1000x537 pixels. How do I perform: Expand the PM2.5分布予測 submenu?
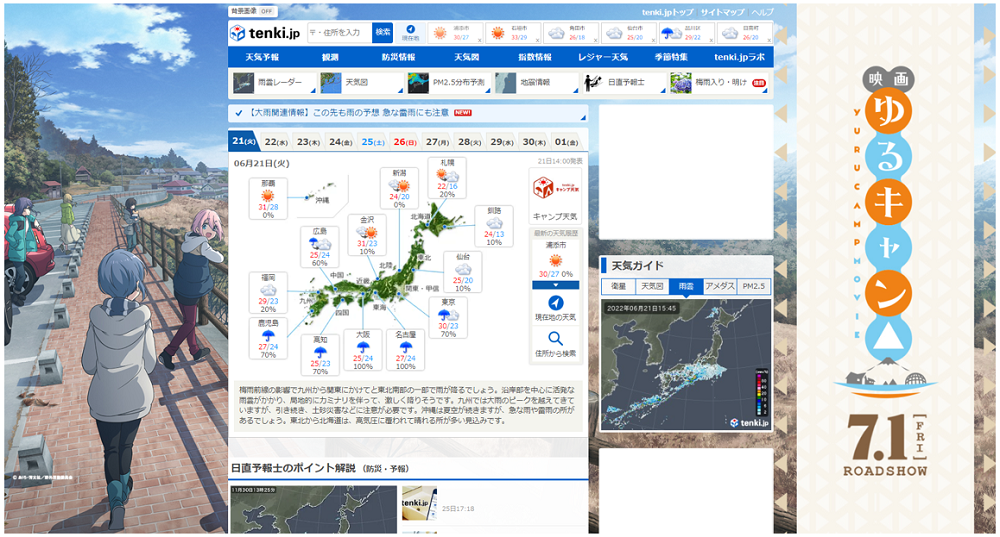(487, 91)
